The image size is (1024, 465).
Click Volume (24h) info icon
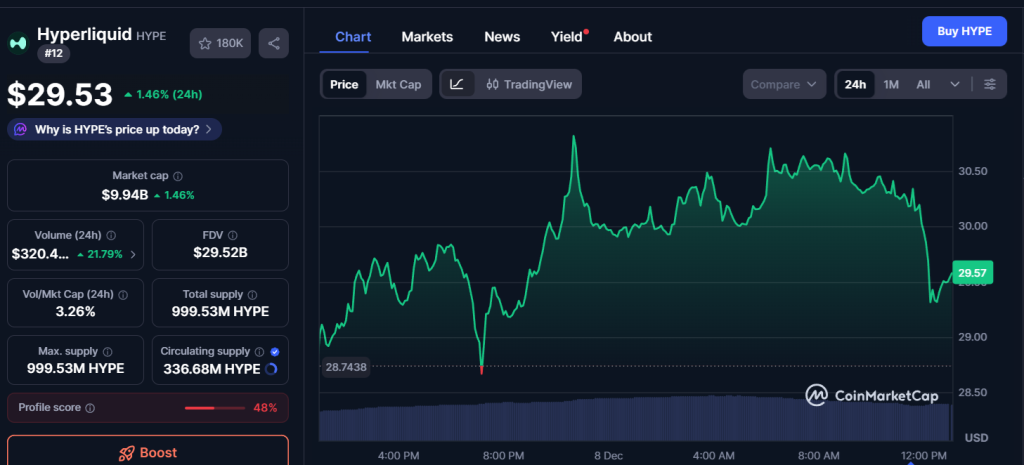[x=111, y=235]
